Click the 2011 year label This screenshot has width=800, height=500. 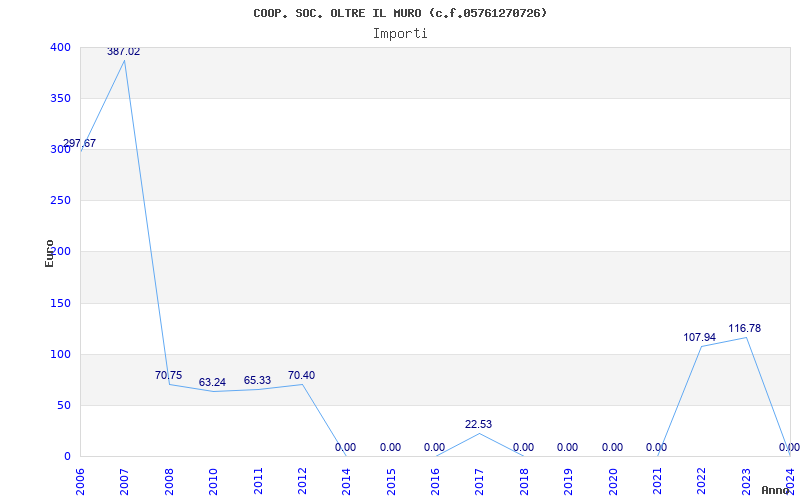click(258, 481)
